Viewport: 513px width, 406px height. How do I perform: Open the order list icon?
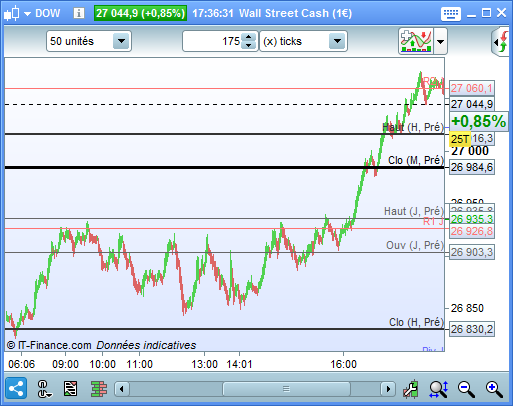70,389
